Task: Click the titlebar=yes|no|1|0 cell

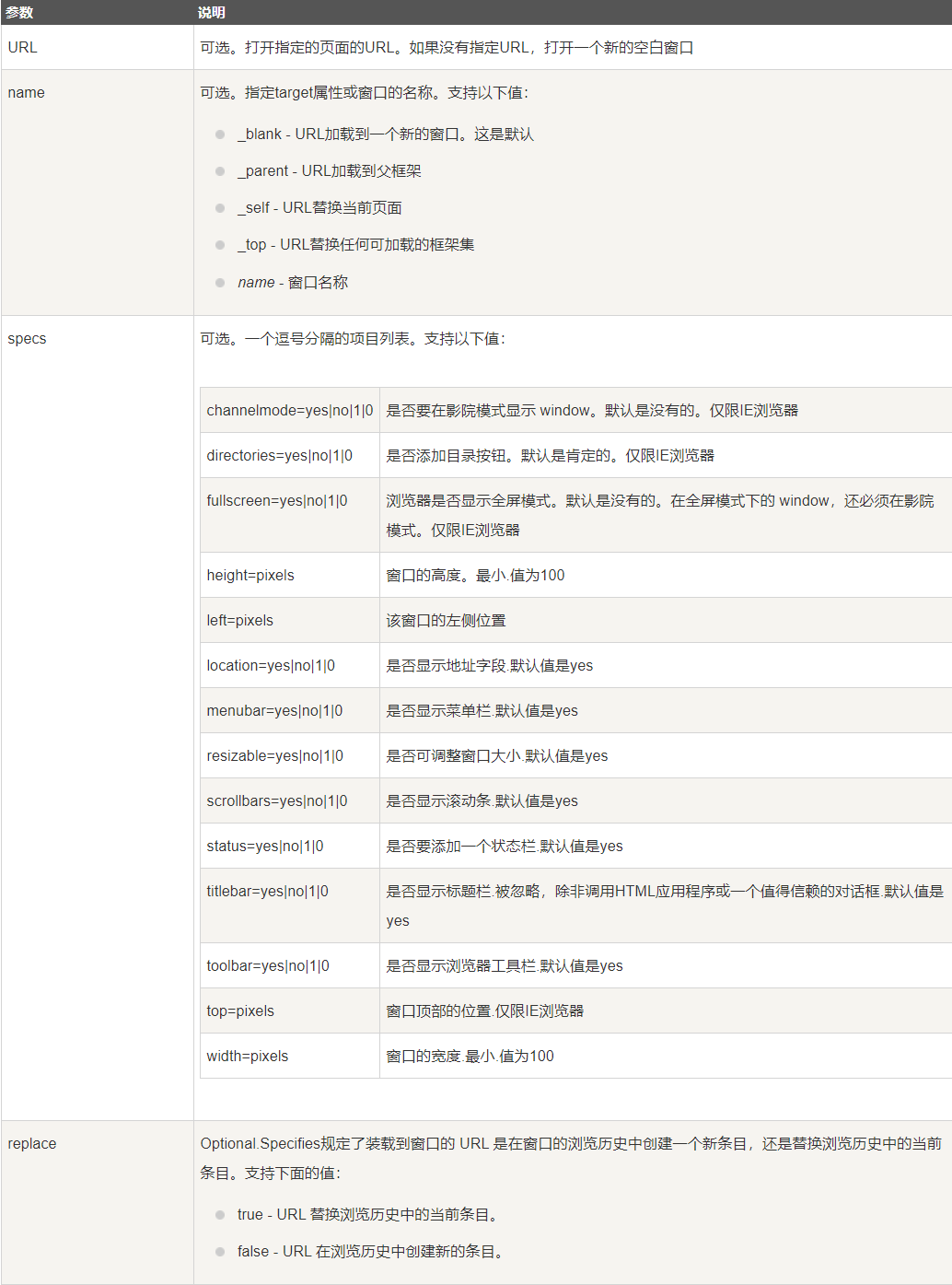Action: pyautogui.click(x=267, y=891)
